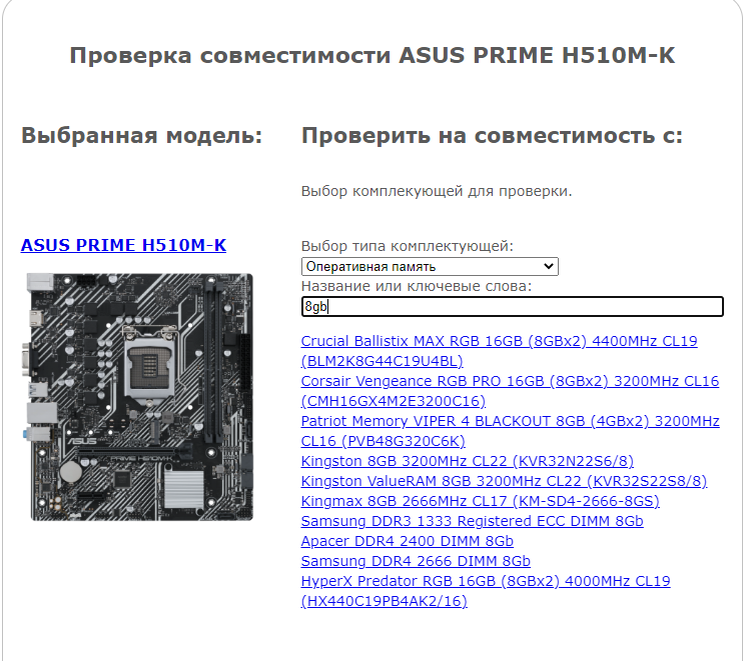This screenshot has height=661, width=743.
Task: Click the Проверить на совместимость с heading
Action: pyautogui.click(x=492, y=136)
